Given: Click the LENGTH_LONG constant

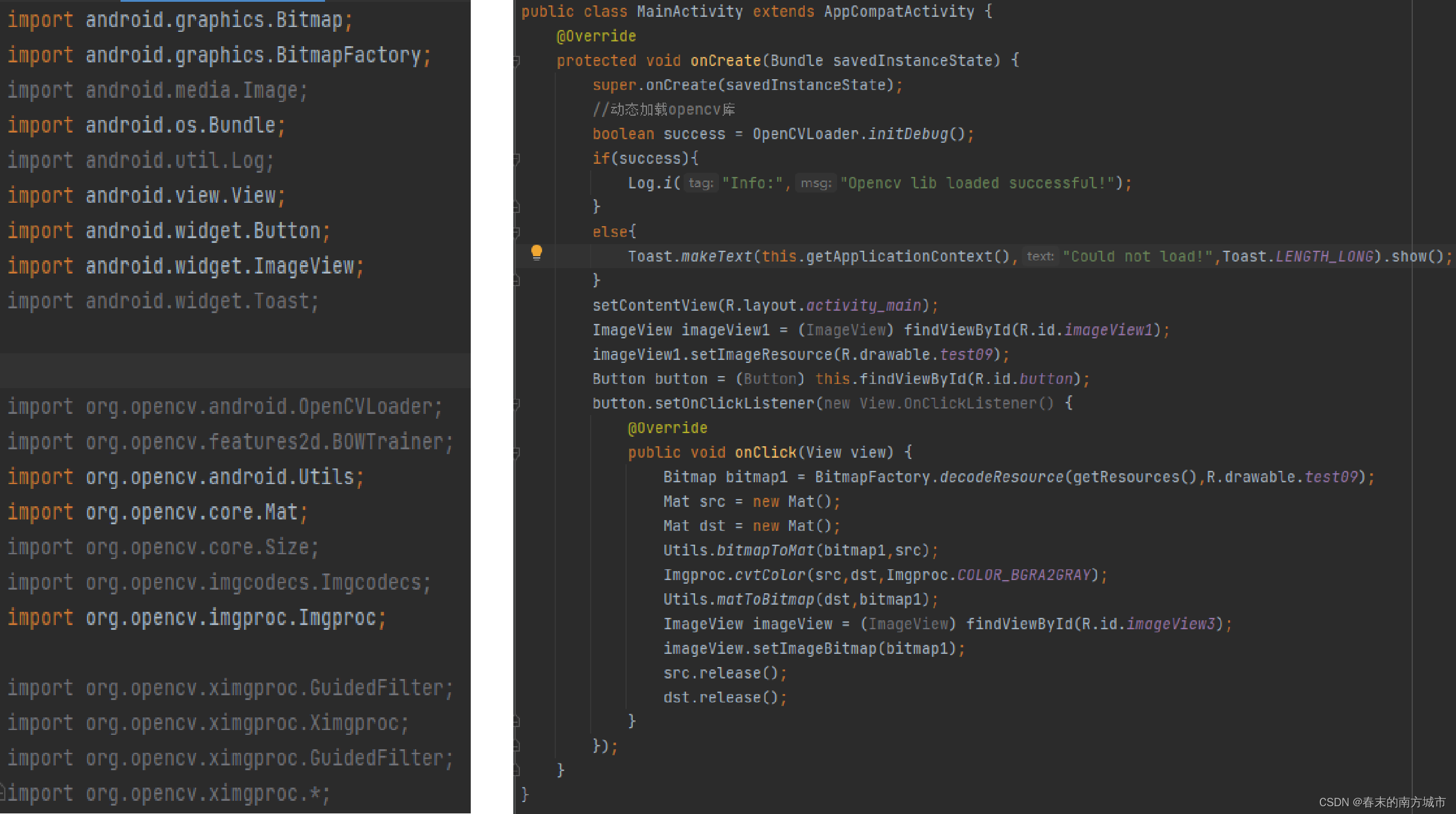Looking at the screenshot, I should (1324, 256).
